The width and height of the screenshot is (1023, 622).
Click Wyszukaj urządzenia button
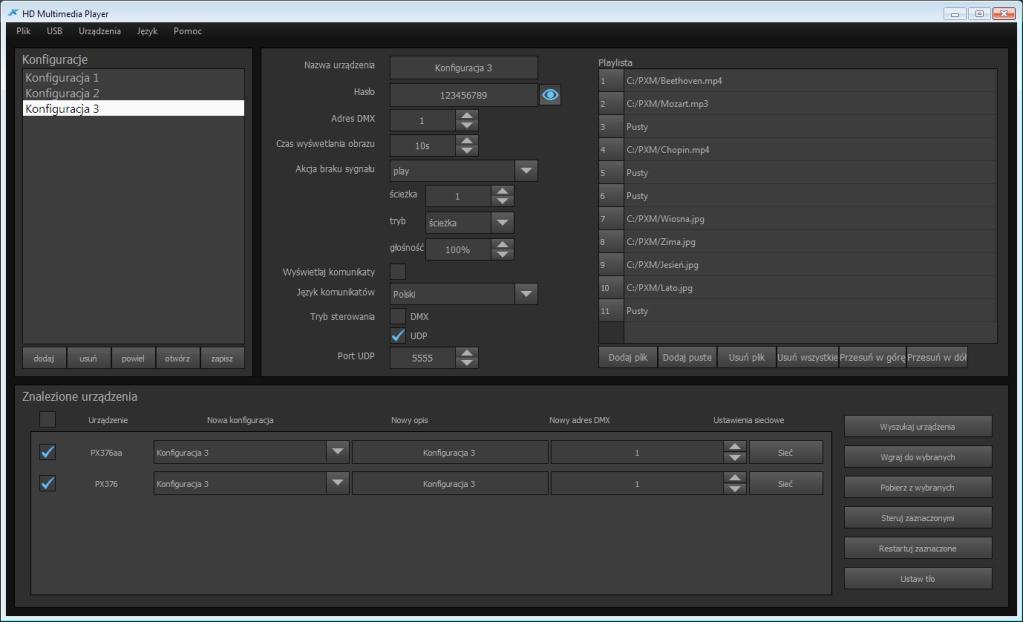(918, 426)
